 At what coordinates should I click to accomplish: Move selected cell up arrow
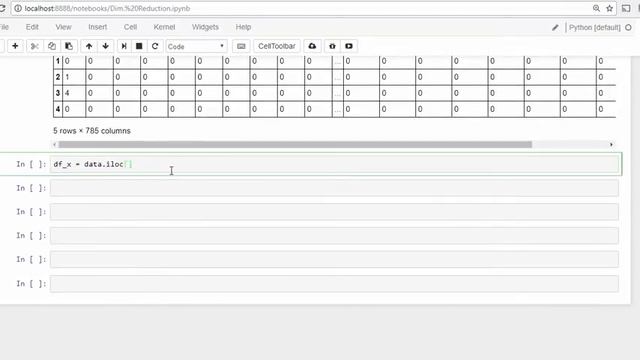coord(89,46)
